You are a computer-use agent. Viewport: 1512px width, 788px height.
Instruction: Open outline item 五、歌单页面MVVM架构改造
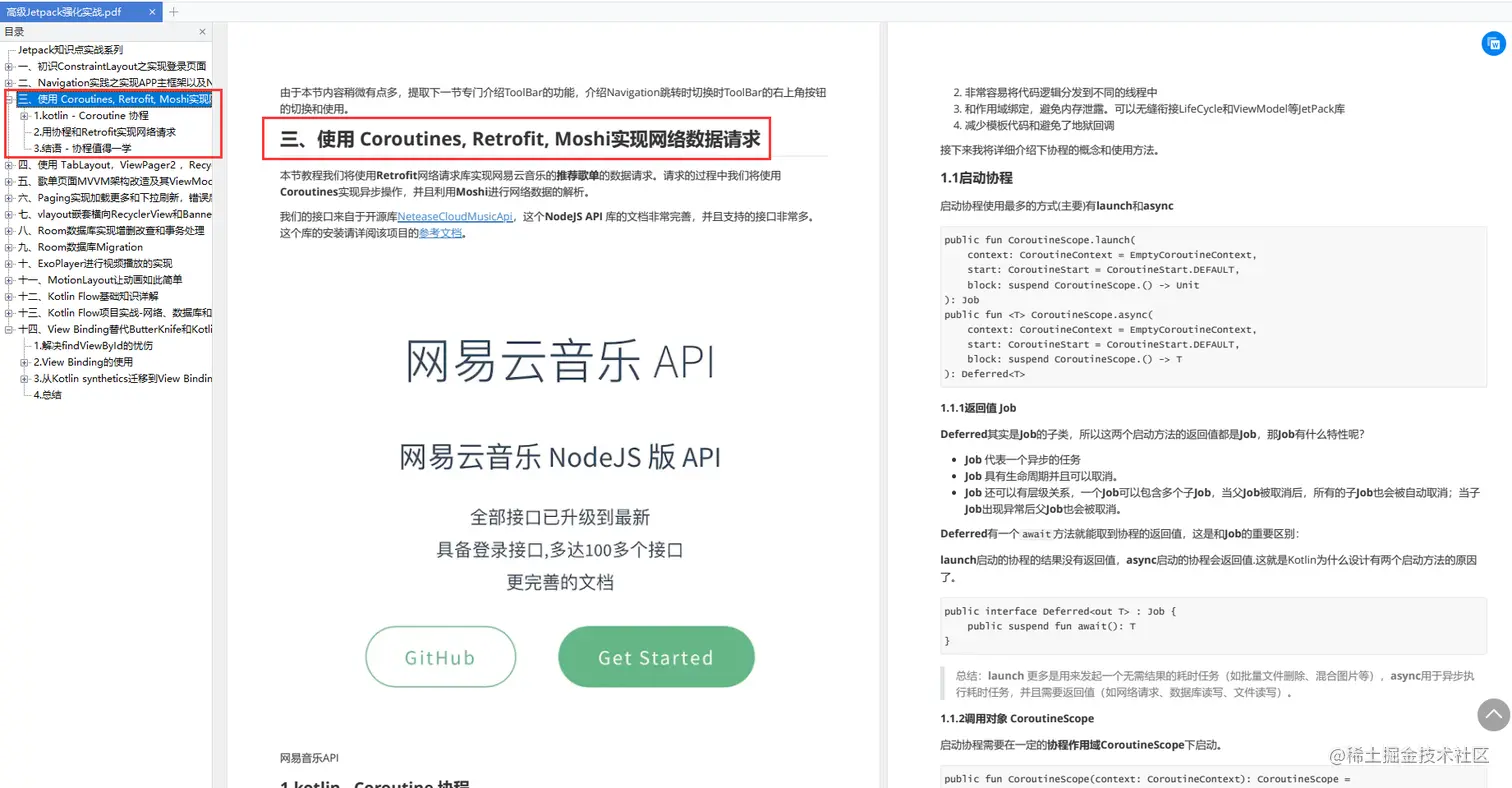114,182
